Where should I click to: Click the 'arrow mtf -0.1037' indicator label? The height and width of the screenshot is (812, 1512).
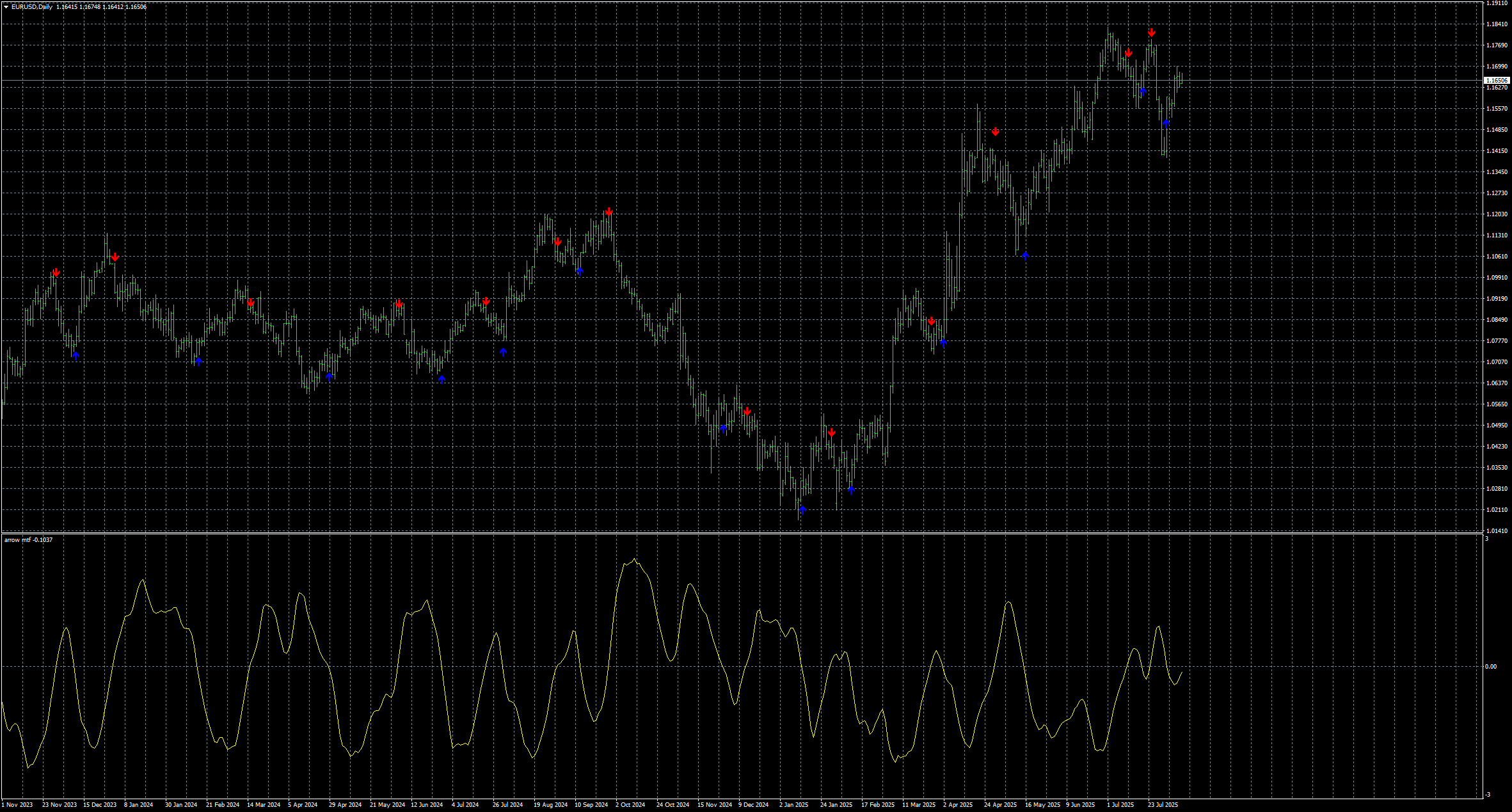(x=29, y=540)
